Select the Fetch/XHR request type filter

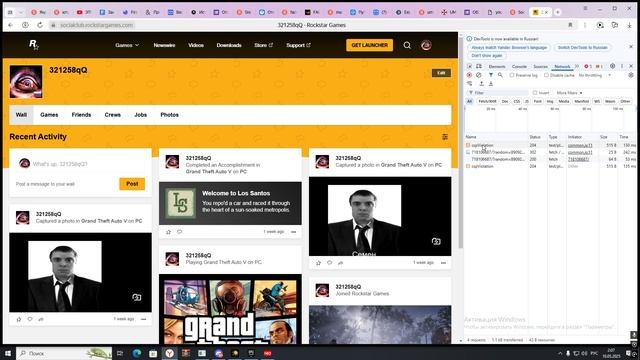487,101
